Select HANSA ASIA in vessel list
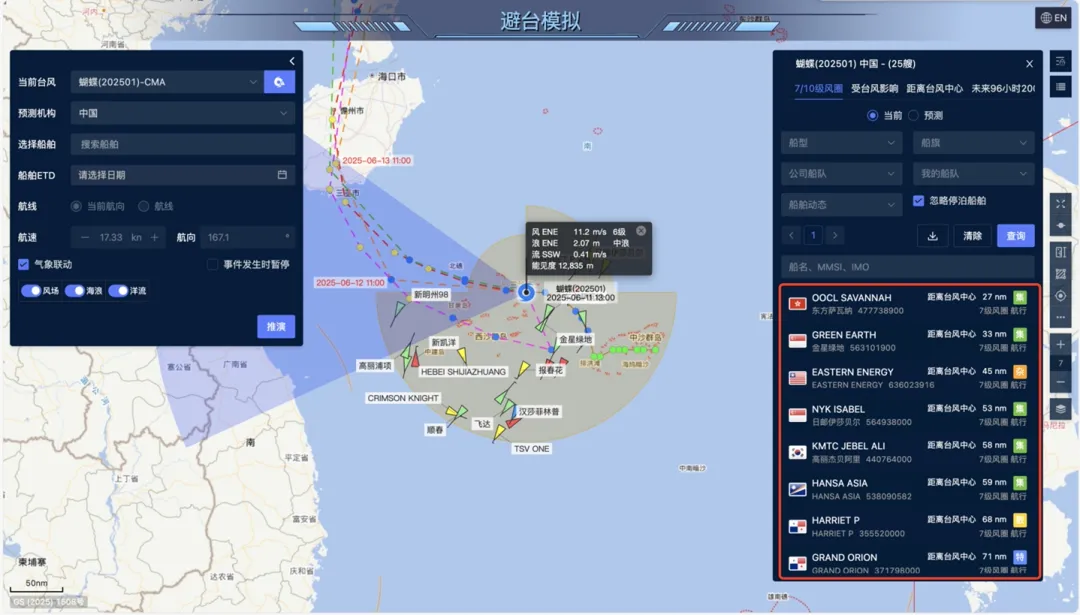The image size is (1080, 615). coord(909,490)
